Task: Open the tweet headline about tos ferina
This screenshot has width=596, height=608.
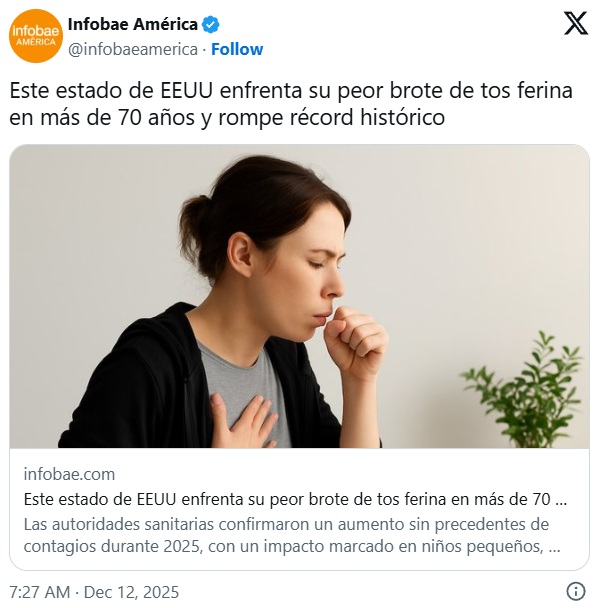Action: click(x=291, y=104)
